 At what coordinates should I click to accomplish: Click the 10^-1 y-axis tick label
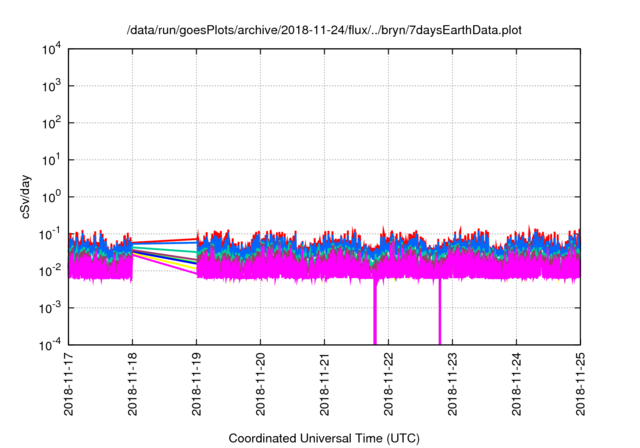(51, 235)
